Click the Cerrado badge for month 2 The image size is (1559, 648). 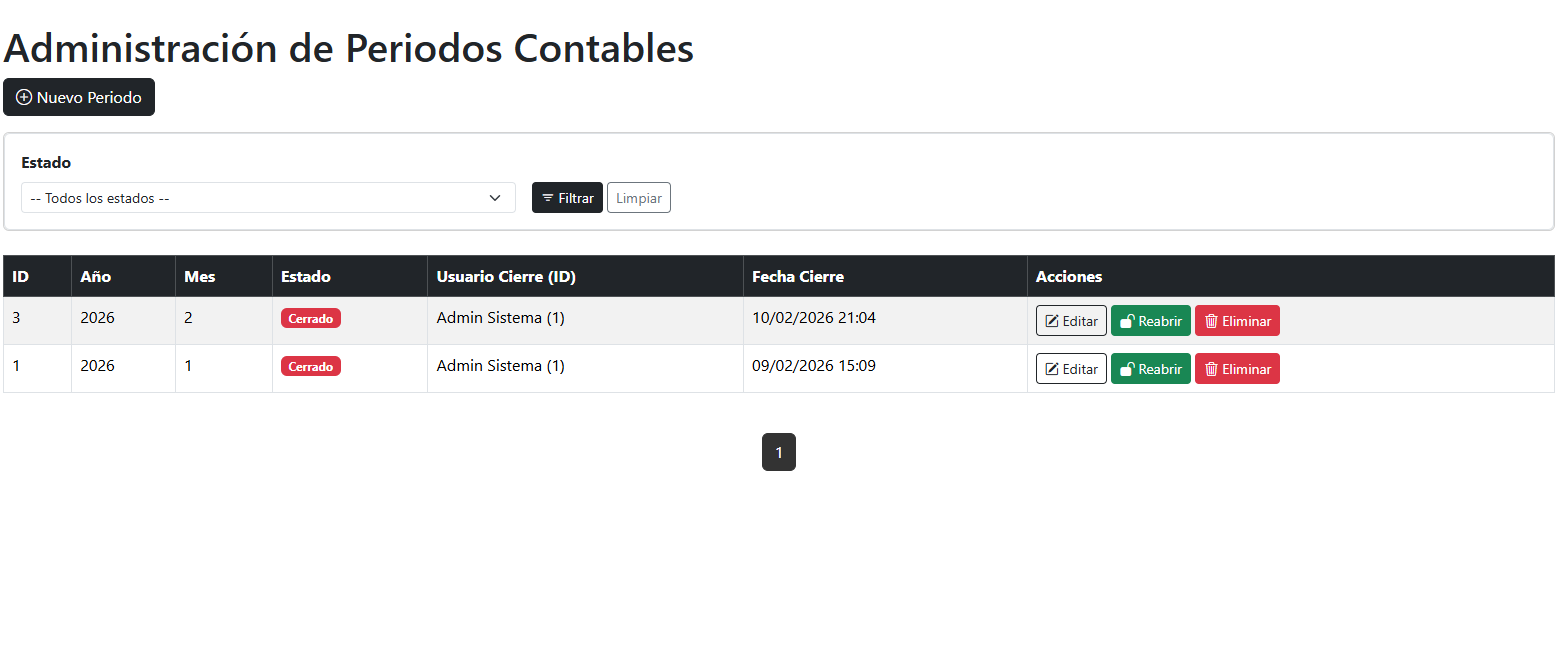(x=311, y=319)
